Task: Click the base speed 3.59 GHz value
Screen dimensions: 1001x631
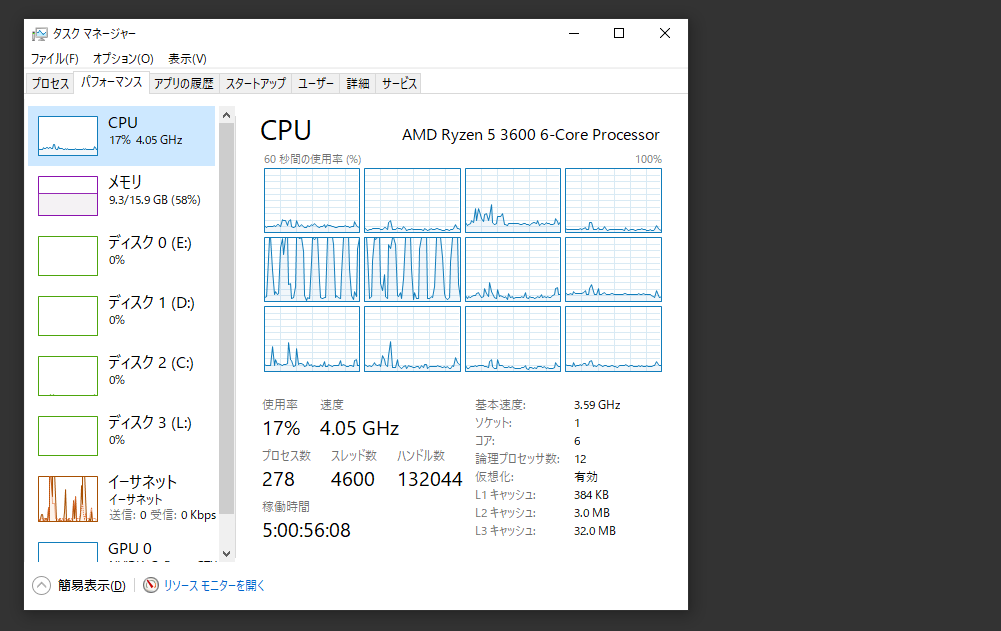Action: tap(597, 405)
